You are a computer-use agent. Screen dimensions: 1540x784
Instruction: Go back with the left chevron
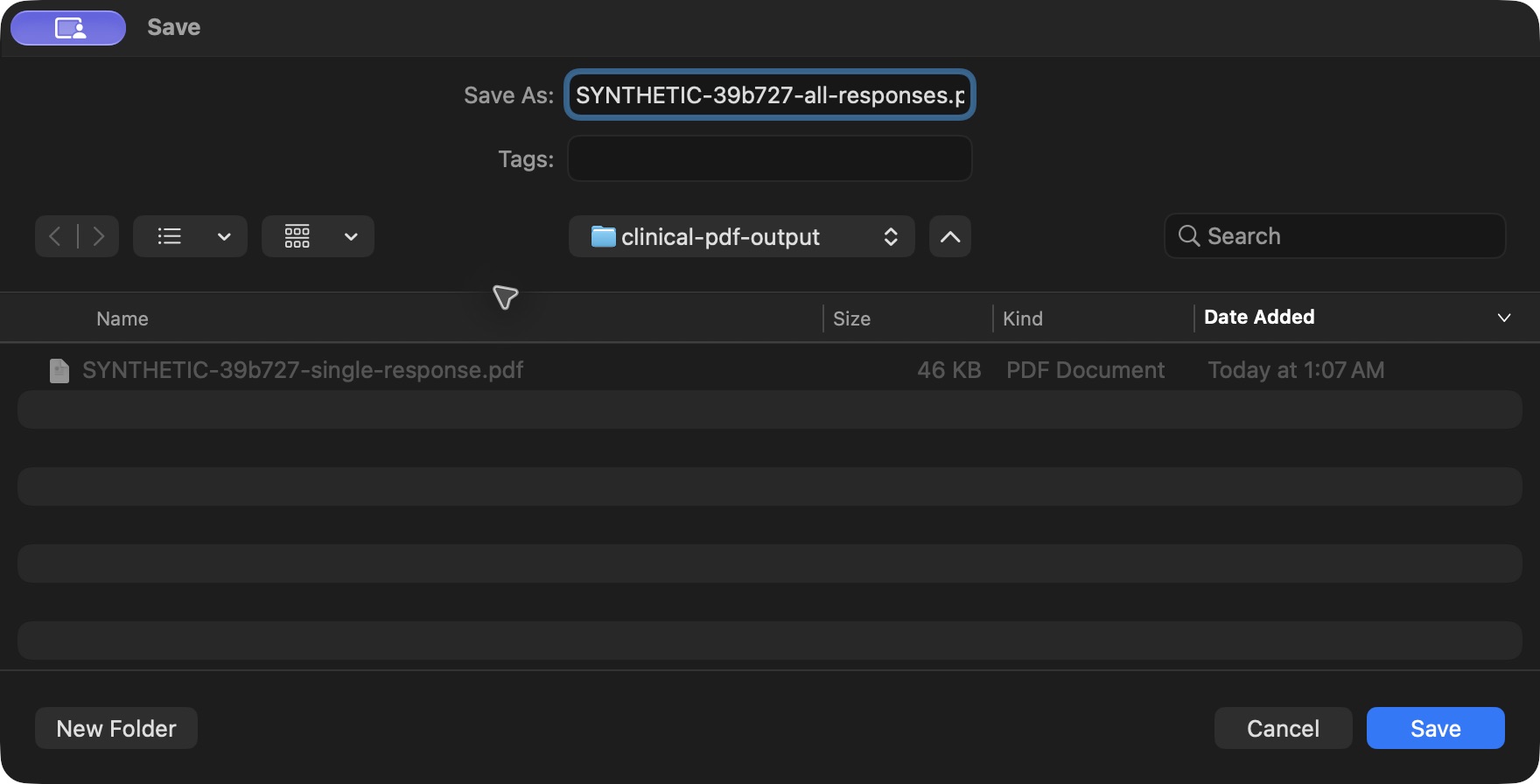[55, 236]
